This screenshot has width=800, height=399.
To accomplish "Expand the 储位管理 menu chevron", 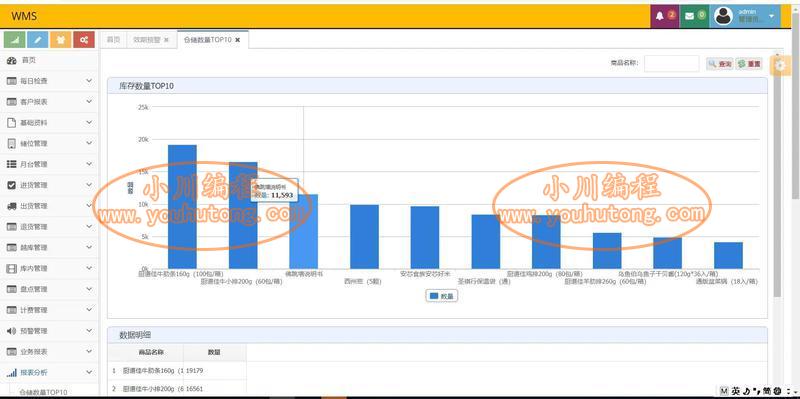I will [x=89, y=143].
